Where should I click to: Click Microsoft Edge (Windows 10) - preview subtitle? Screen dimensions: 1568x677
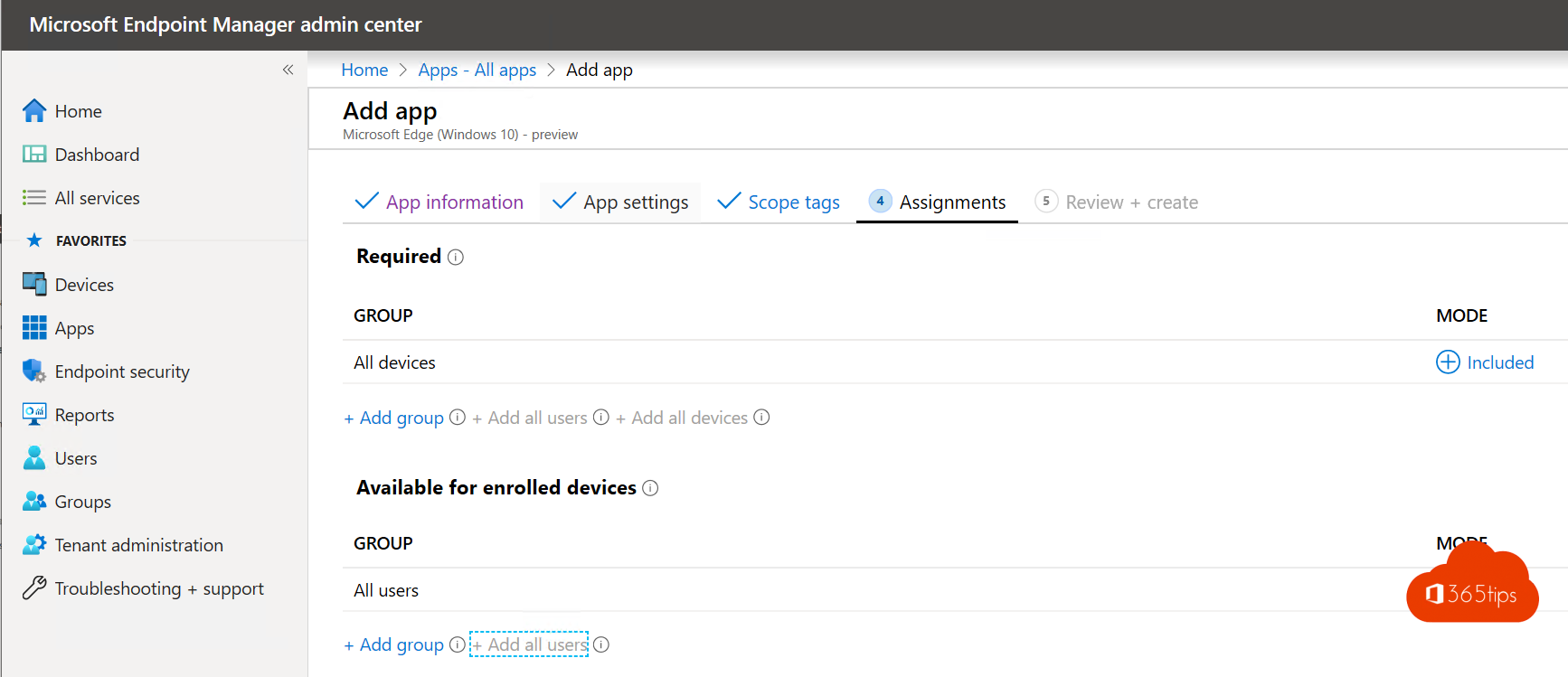point(460,135)
